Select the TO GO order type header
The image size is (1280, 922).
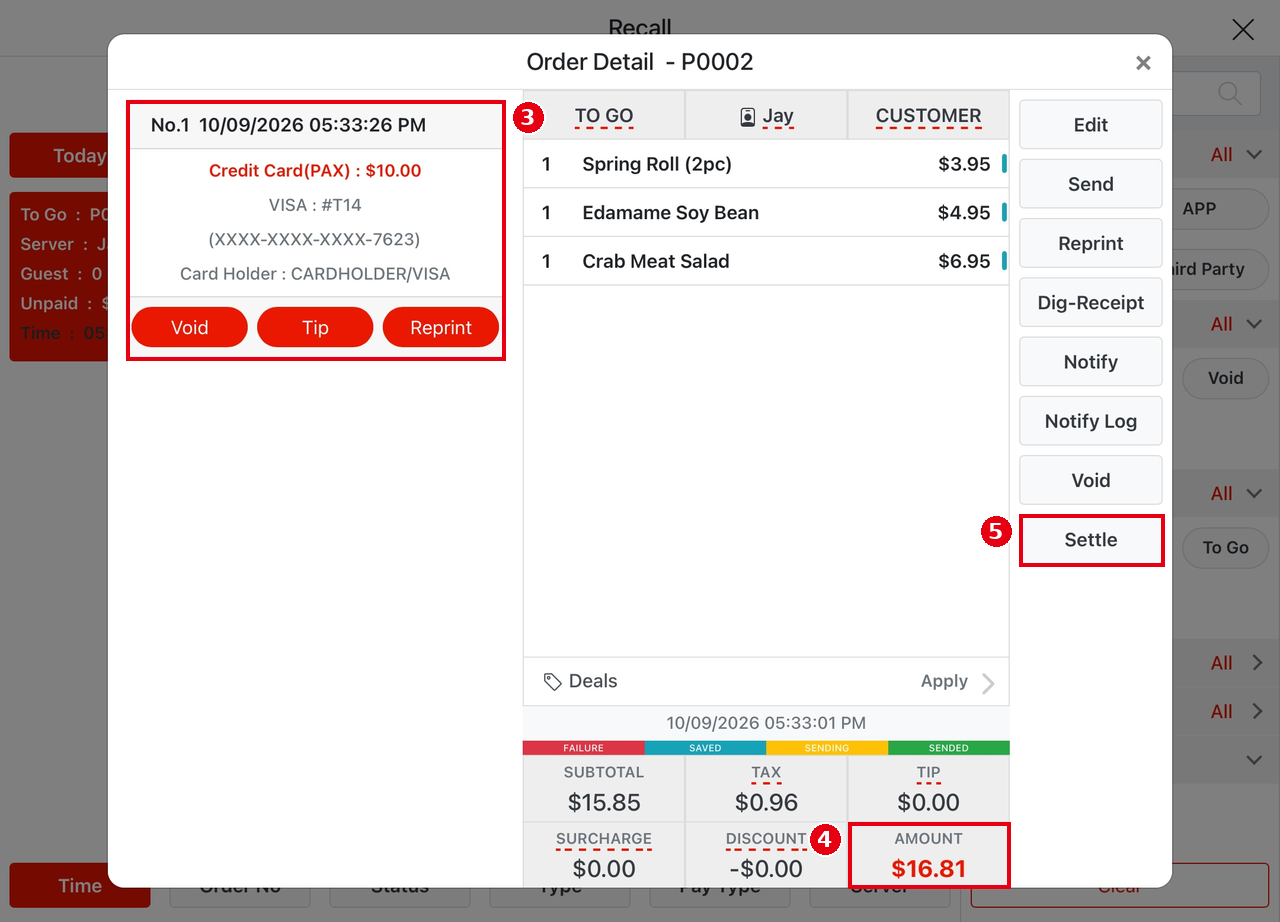pyautogui.click(x=604, y=115)
